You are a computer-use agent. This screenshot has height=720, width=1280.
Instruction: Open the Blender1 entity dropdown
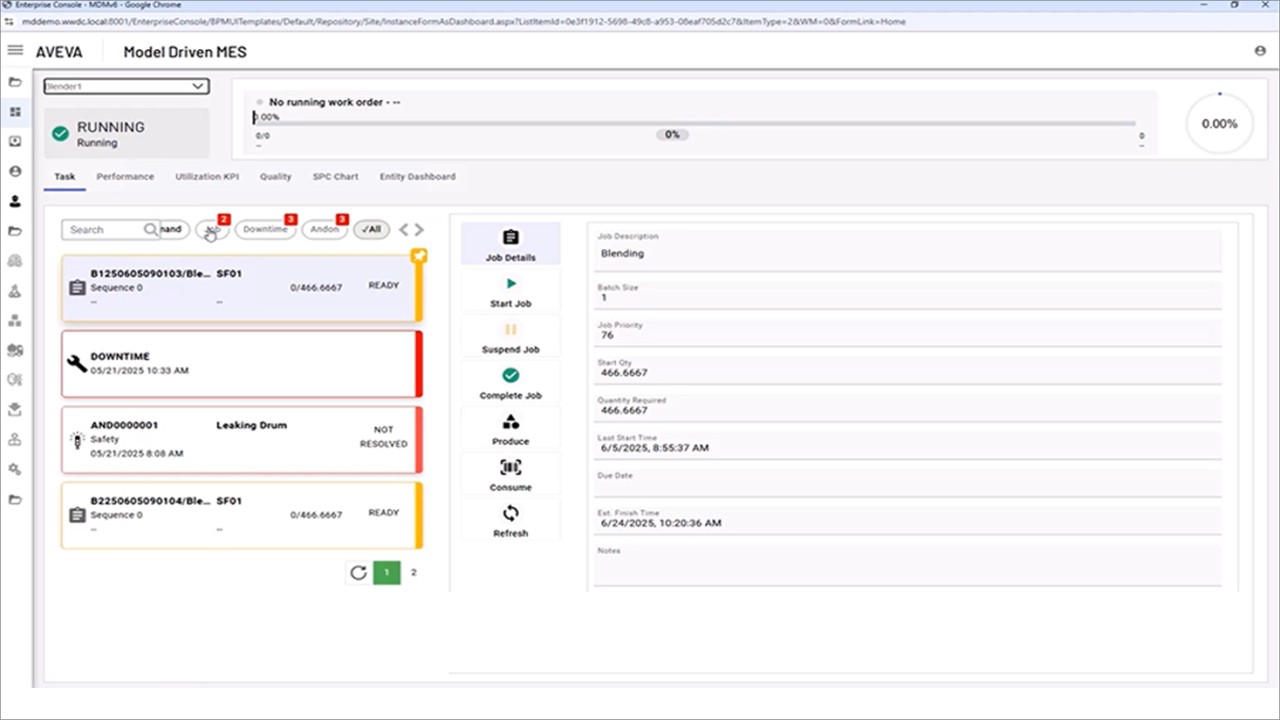click(x=126, y=87)
